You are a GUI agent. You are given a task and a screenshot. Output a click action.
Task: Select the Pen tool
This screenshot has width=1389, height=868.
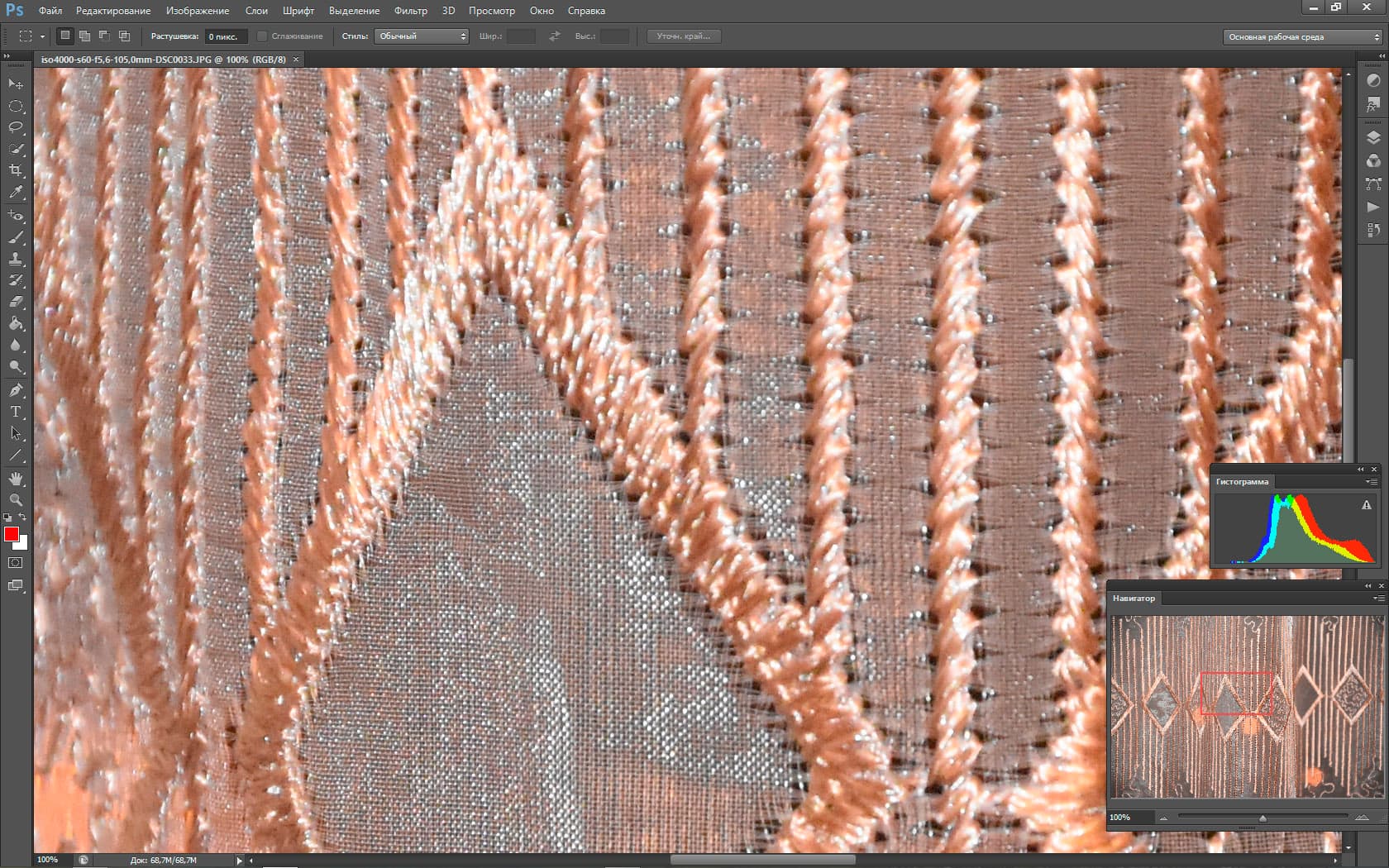pyautogui.click(x=16, y=389)
